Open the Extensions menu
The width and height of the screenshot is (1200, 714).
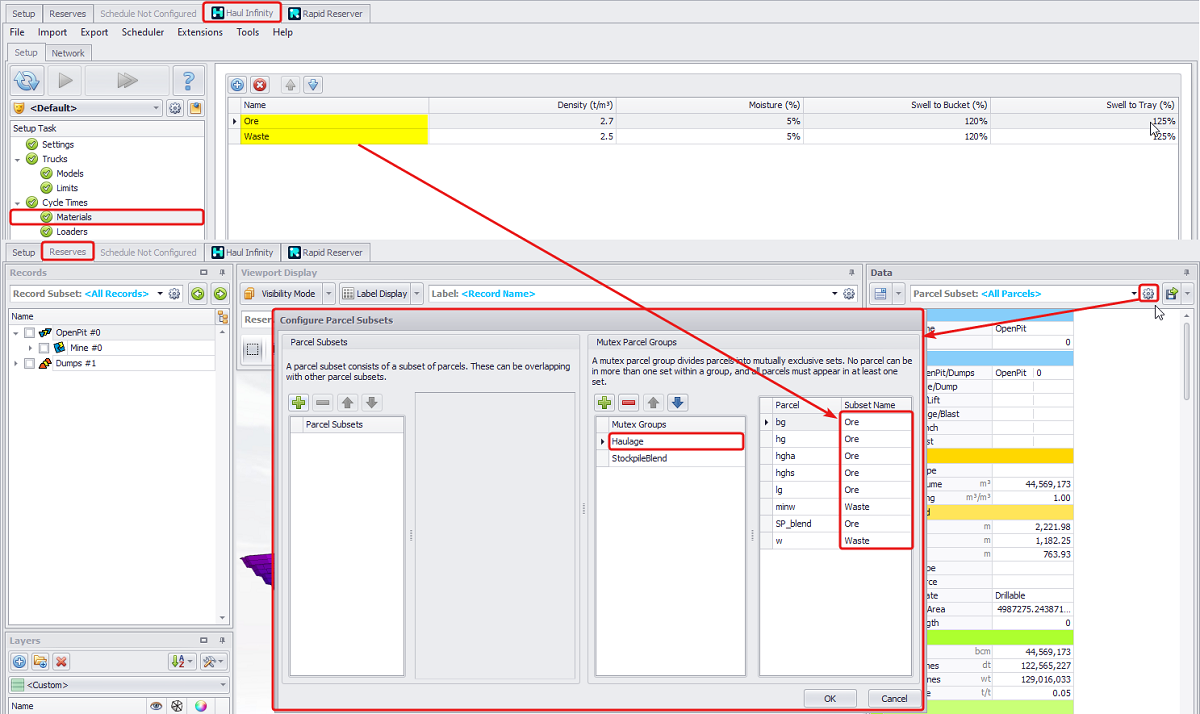[x=200, y=32]
